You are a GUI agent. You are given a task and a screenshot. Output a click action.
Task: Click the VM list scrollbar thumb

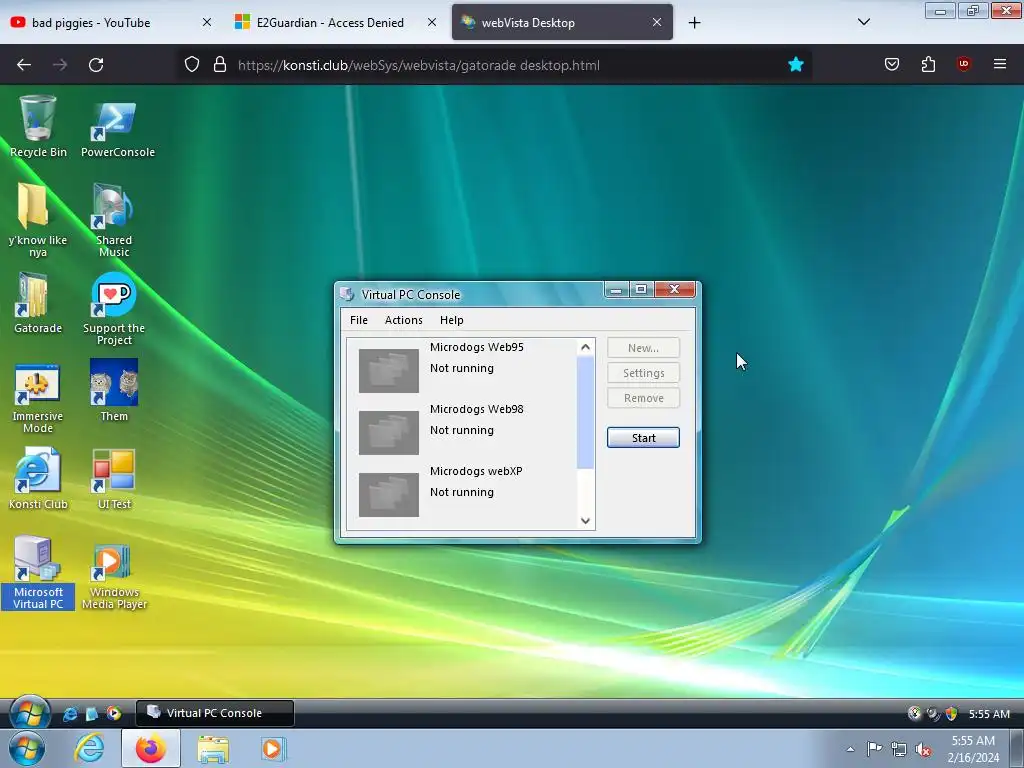pyautogui.click(x=585, y=413)
